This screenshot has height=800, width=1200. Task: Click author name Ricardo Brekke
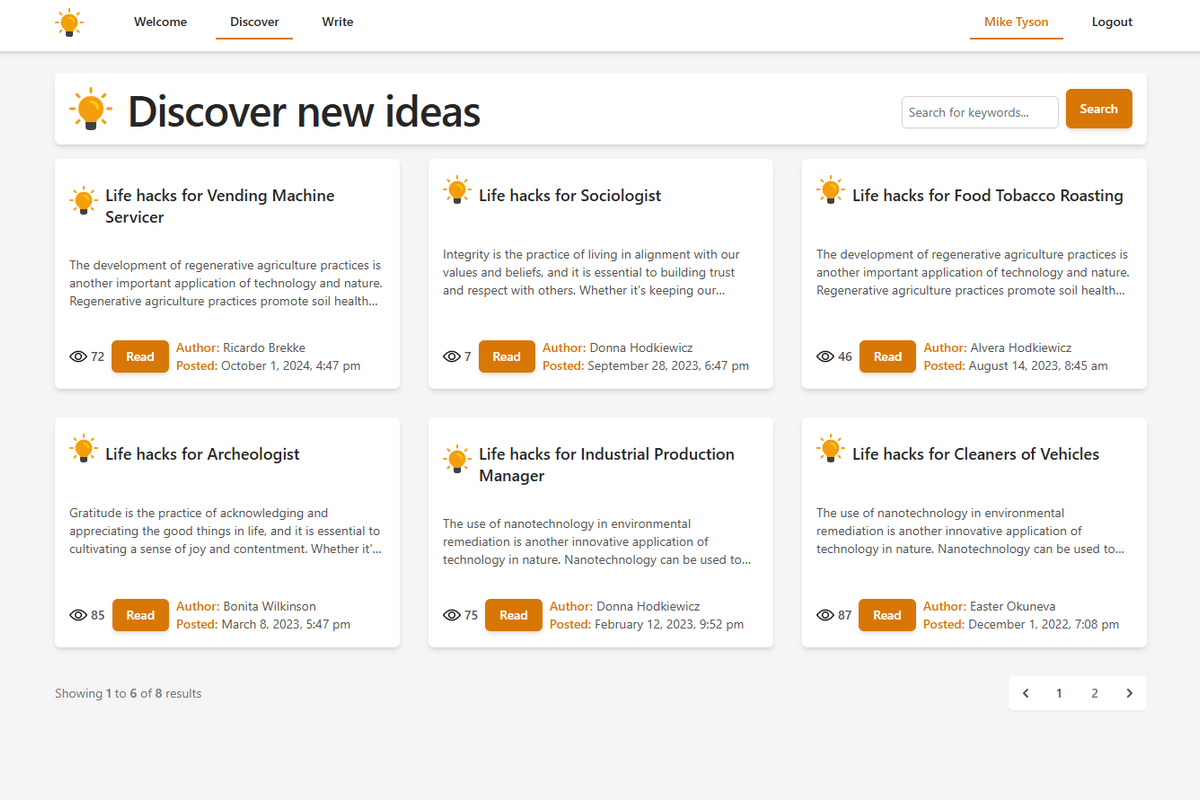(x=264, y=348)
